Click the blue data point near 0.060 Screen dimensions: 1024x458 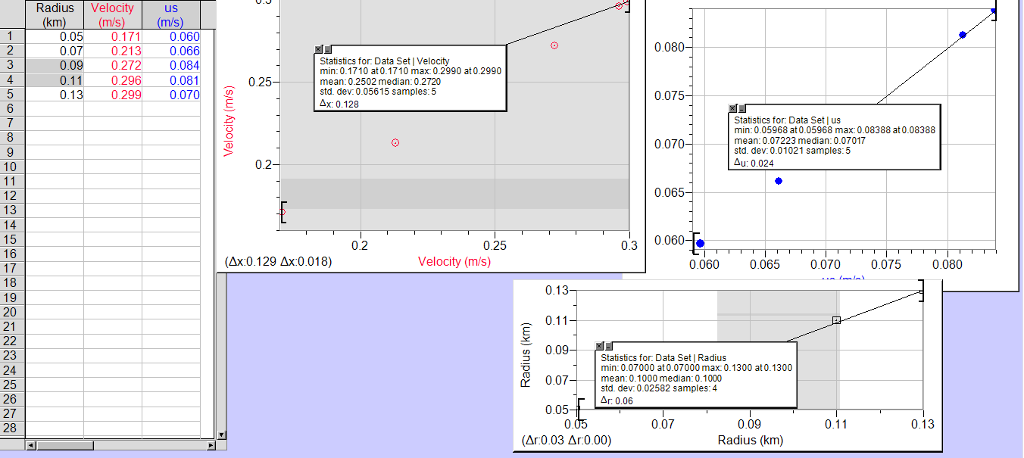point(701,243)
